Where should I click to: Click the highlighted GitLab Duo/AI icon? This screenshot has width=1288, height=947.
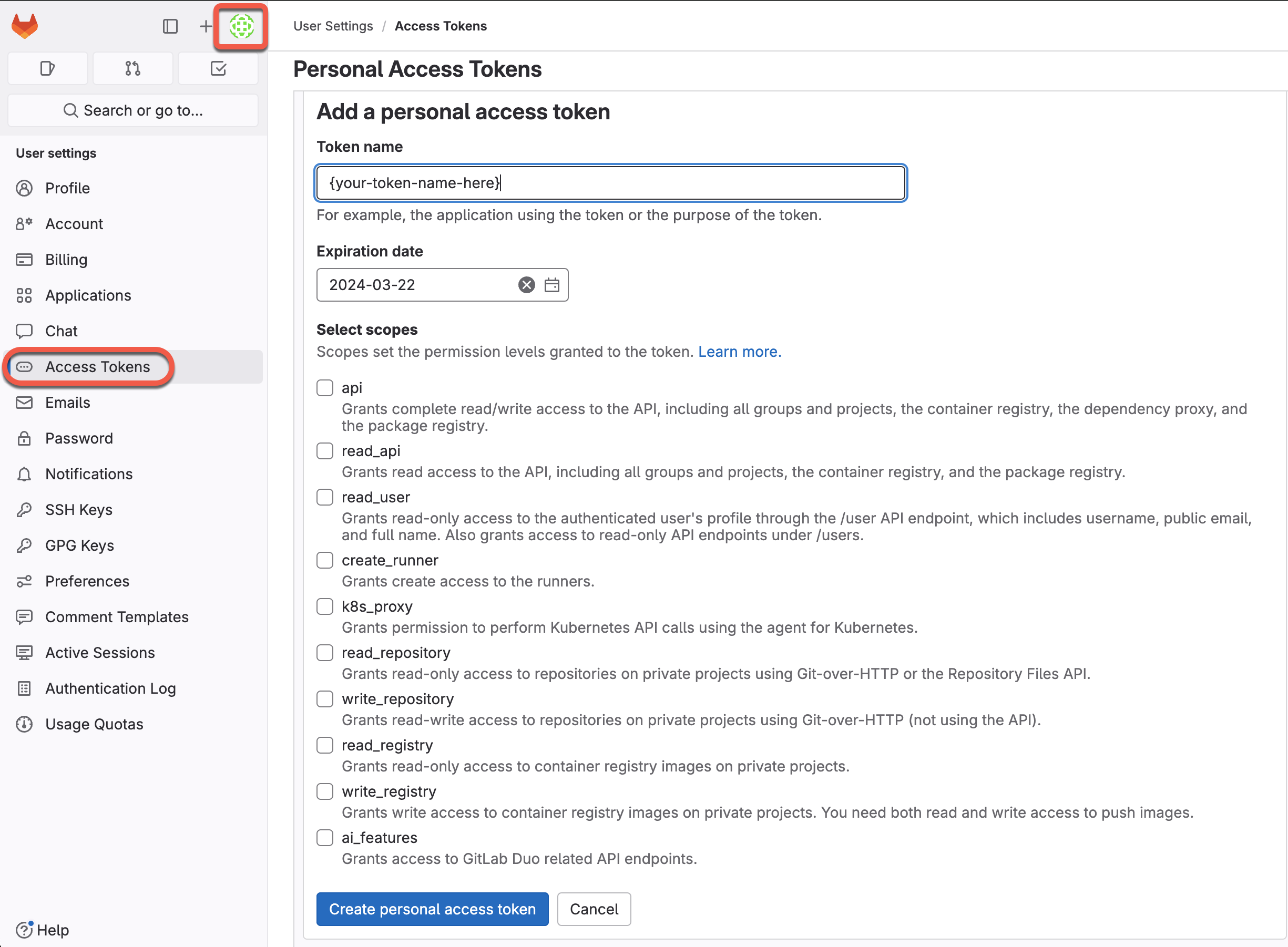pyautogui.click(x=242, y=26)
